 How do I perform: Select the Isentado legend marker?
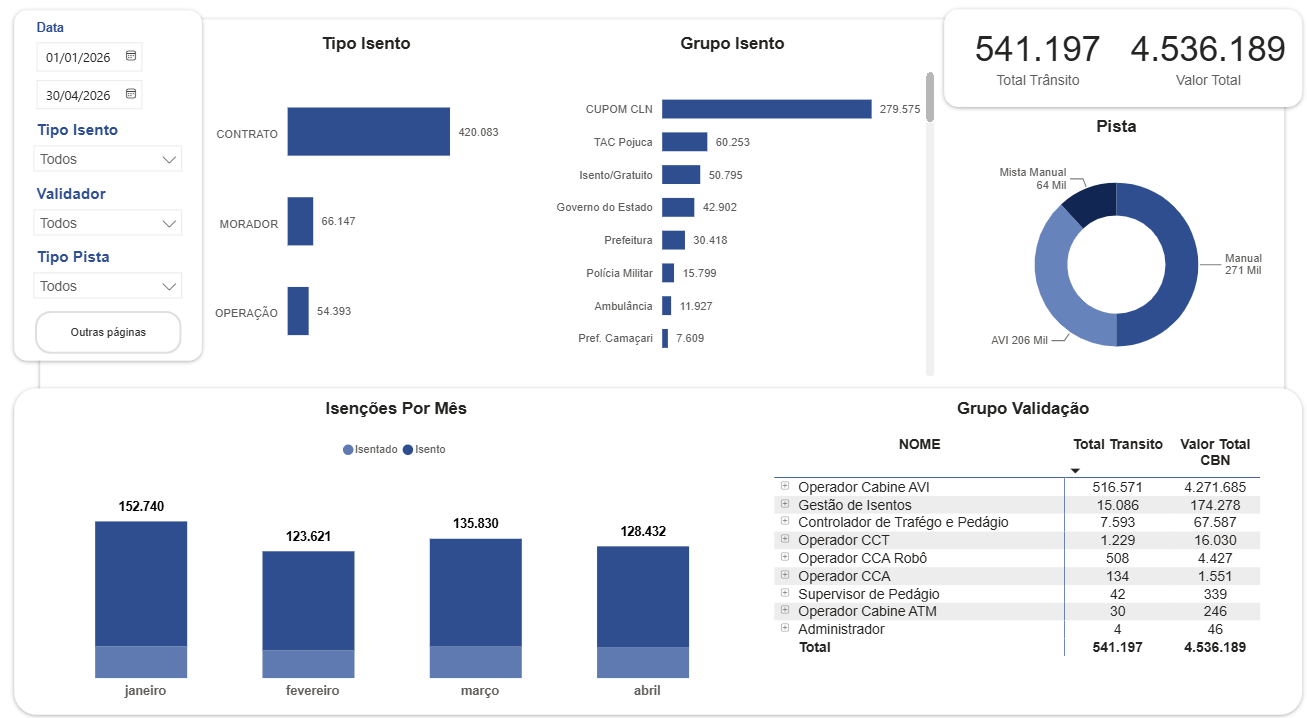click(348, 450)
